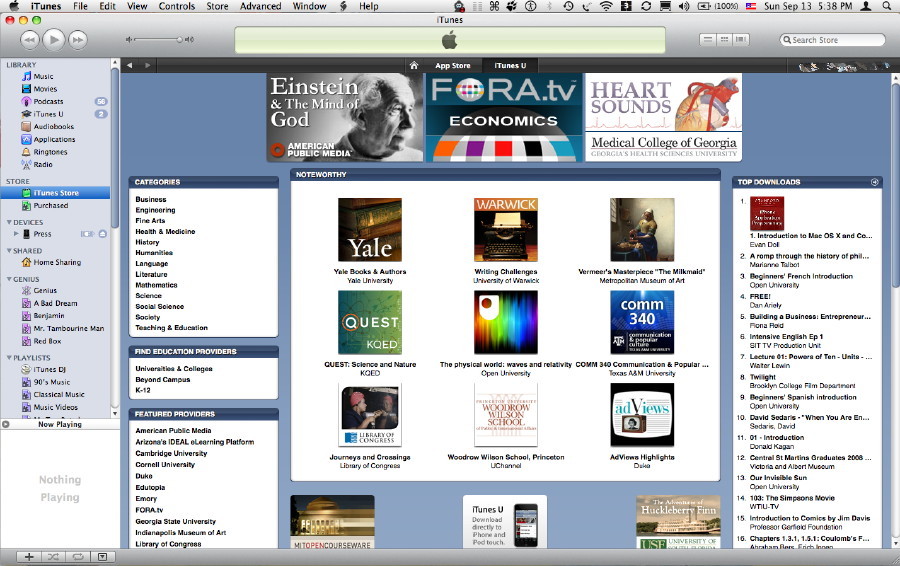Collapse the Playlists section
900x566 pixels.
tap(9, 358)
